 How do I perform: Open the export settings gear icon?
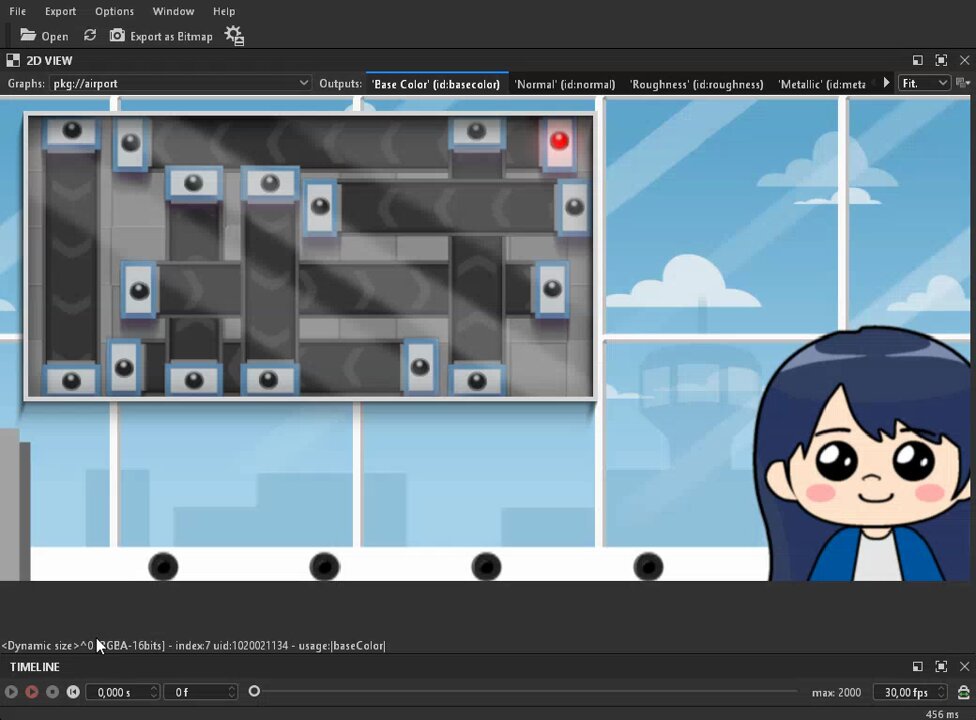coord(235,35)
